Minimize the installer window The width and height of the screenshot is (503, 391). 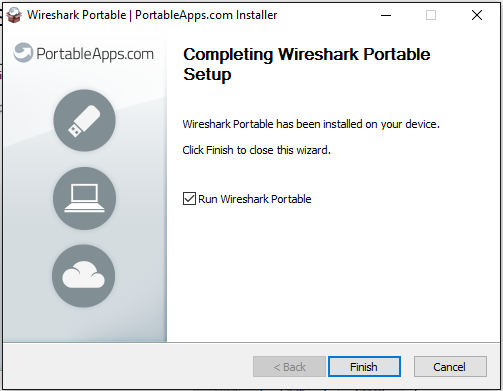[386, 15]
